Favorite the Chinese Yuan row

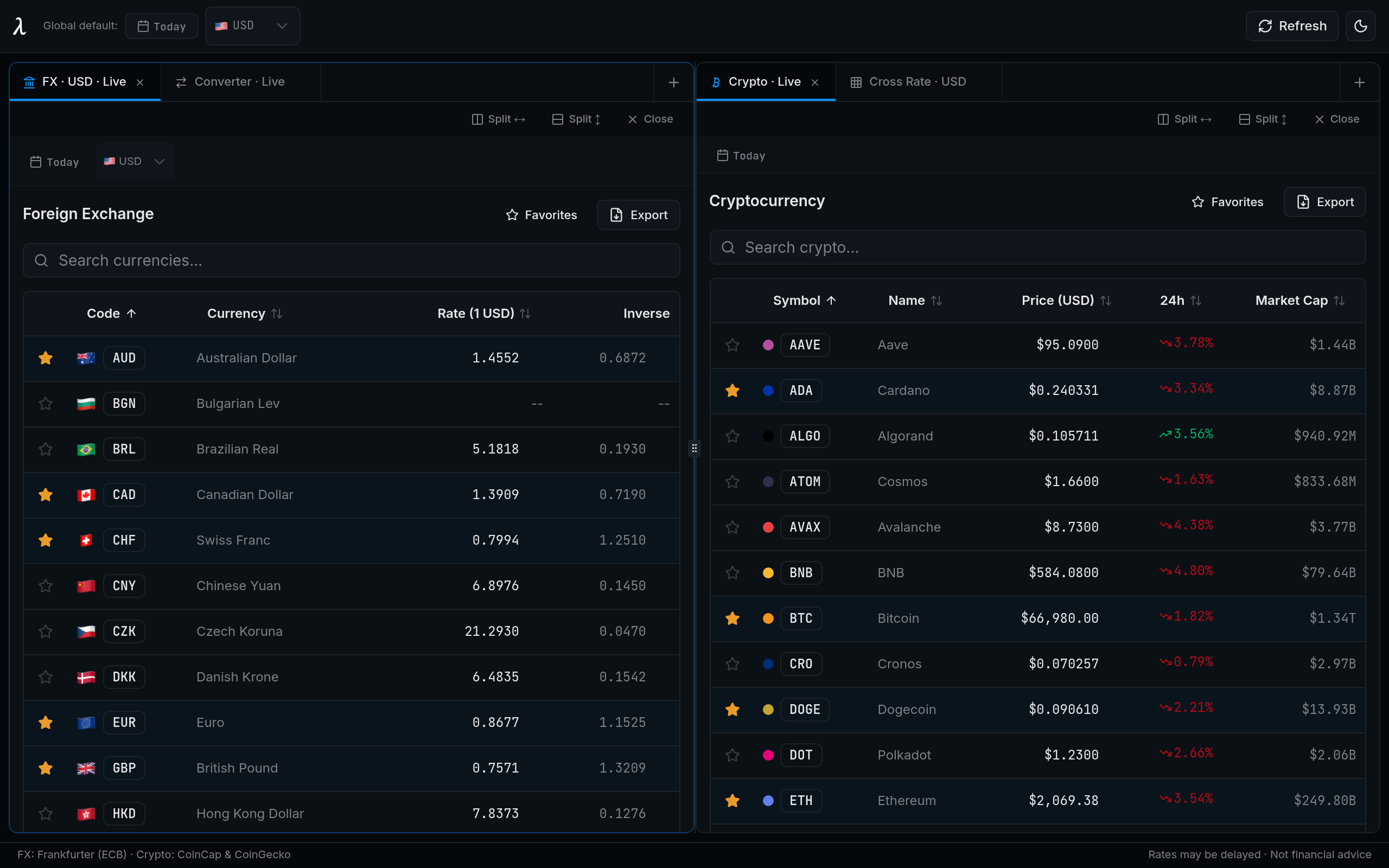pyautogui.click(x=46, y=585)
